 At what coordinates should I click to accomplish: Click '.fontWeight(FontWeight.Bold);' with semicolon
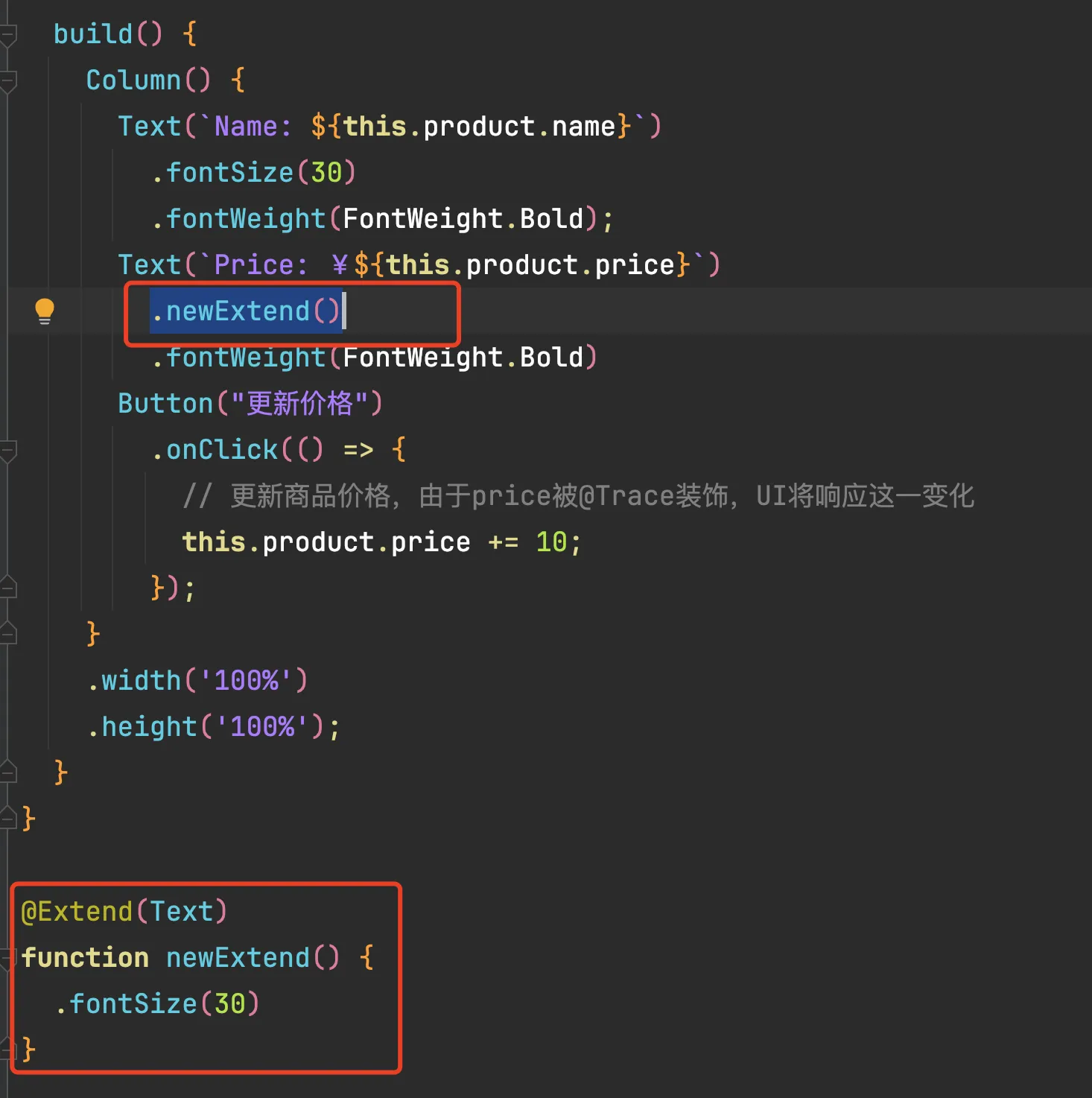click(382, 219)
